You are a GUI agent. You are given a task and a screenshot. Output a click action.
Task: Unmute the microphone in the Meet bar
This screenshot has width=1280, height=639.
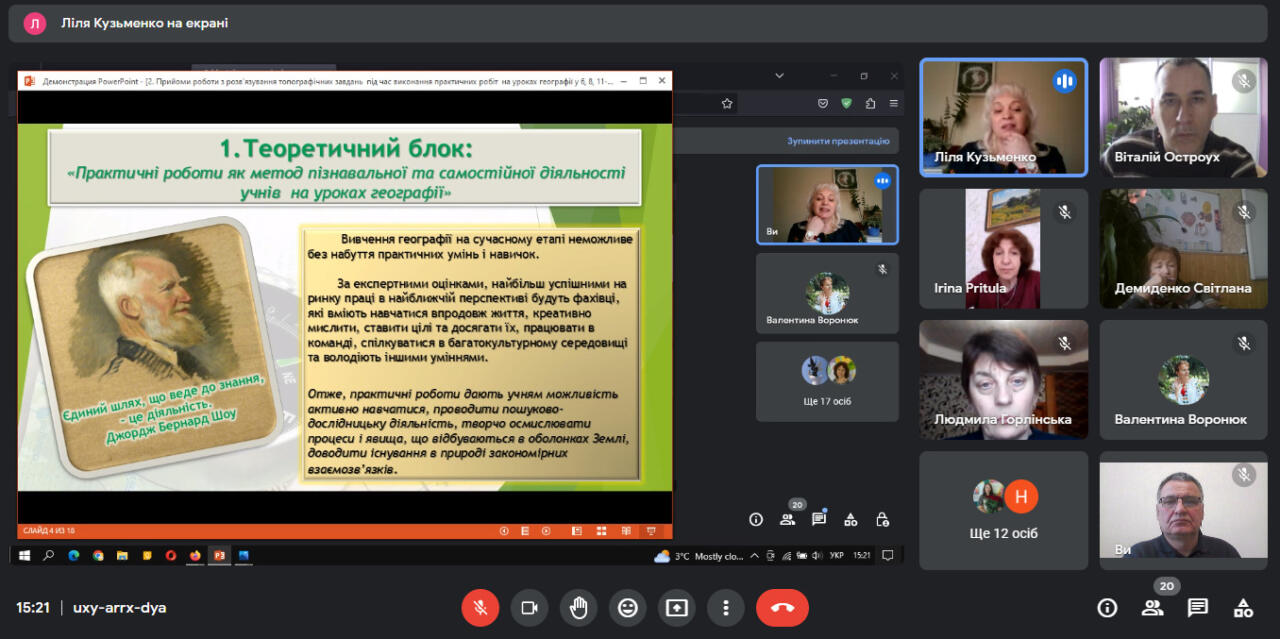tap(480, 607)
